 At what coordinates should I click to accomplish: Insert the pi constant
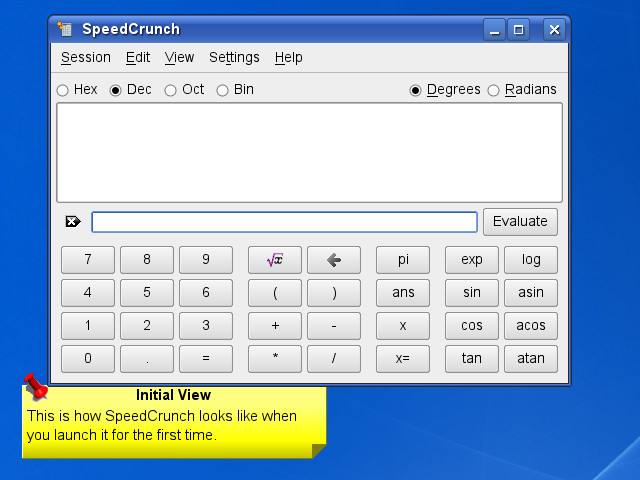pyautogui.click(x=403, y=260)
